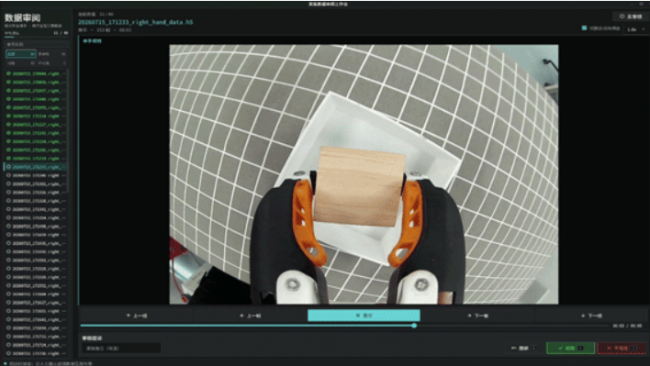
Task: Step back using the far-left previous button
Action: click(136, 315)
